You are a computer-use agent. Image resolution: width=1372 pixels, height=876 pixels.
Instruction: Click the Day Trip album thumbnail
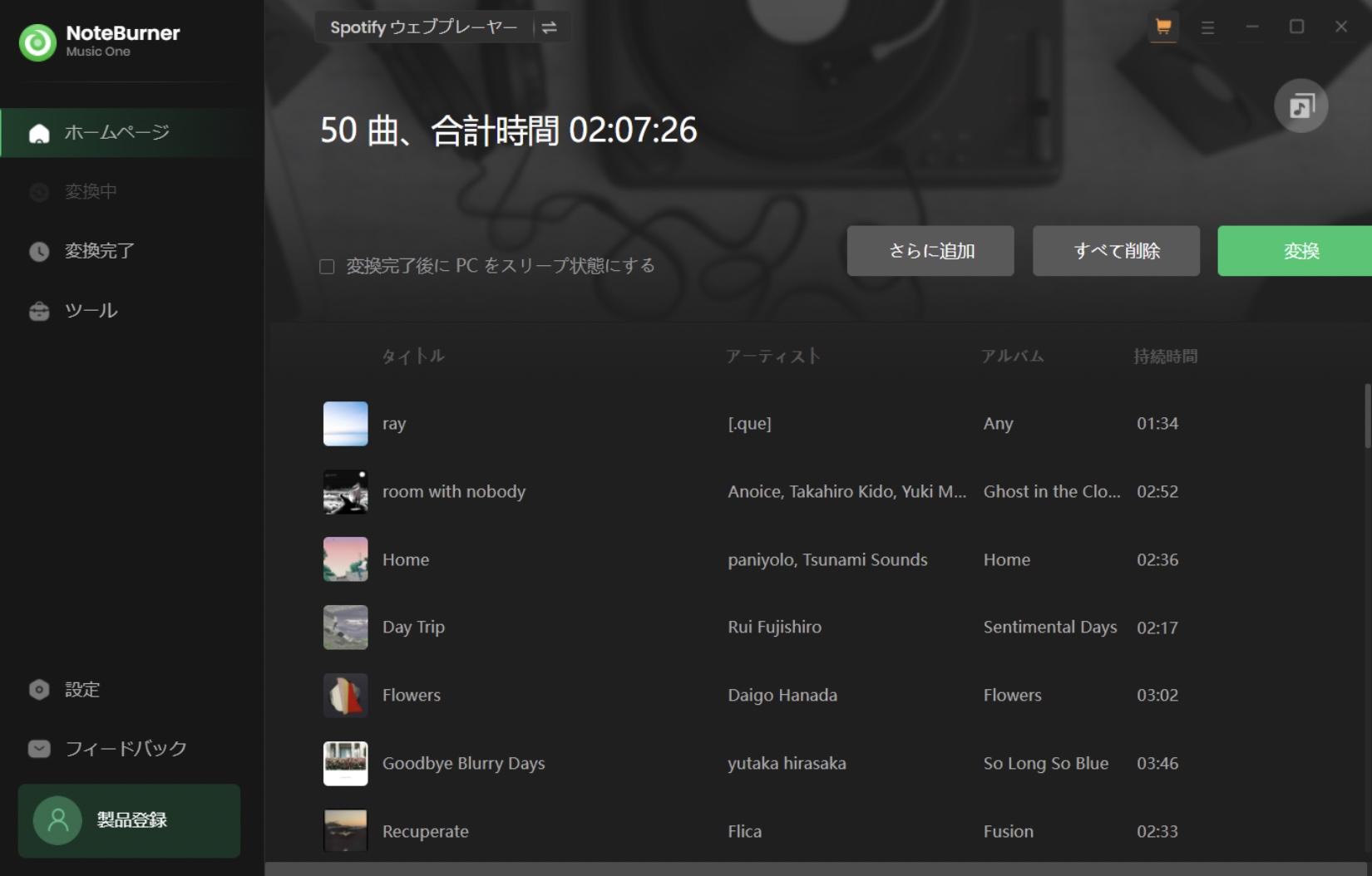coord(345,627)
